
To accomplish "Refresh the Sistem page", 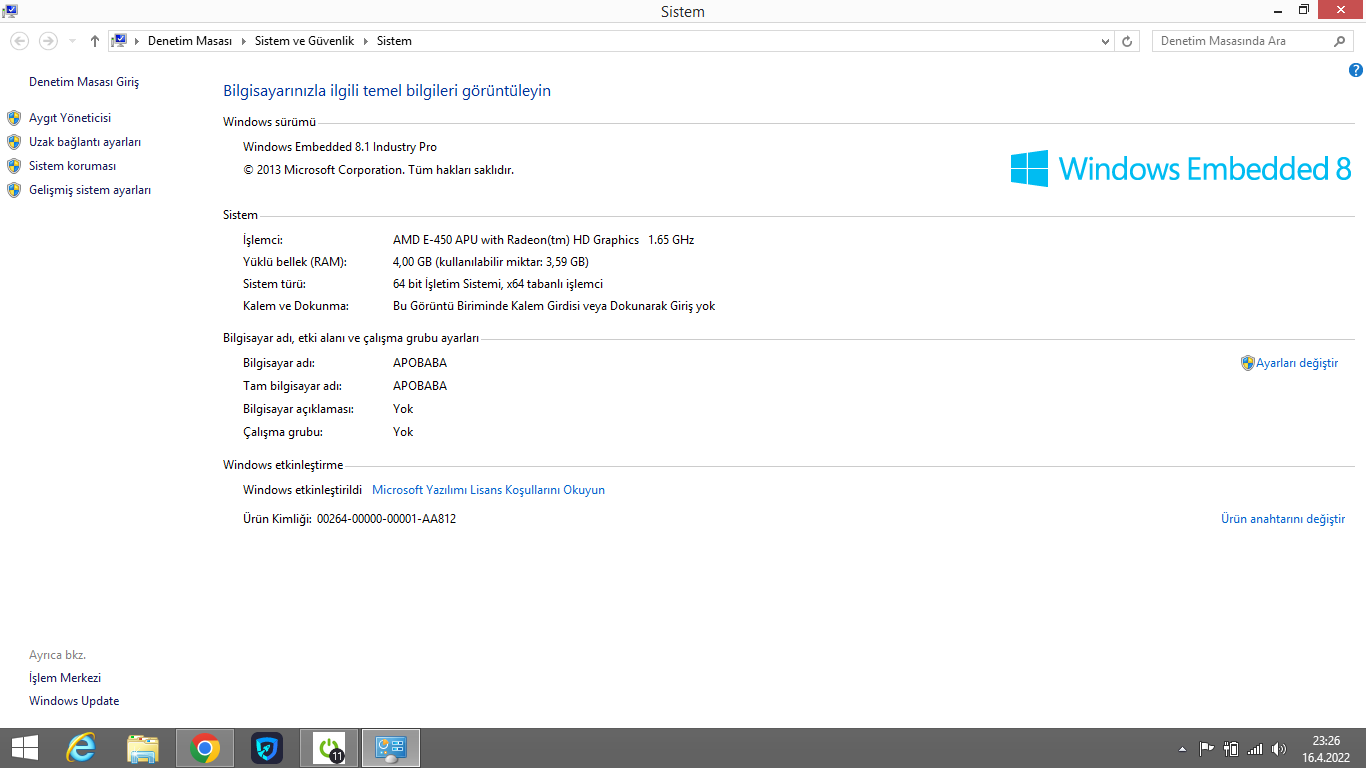I will point(1127,41).
